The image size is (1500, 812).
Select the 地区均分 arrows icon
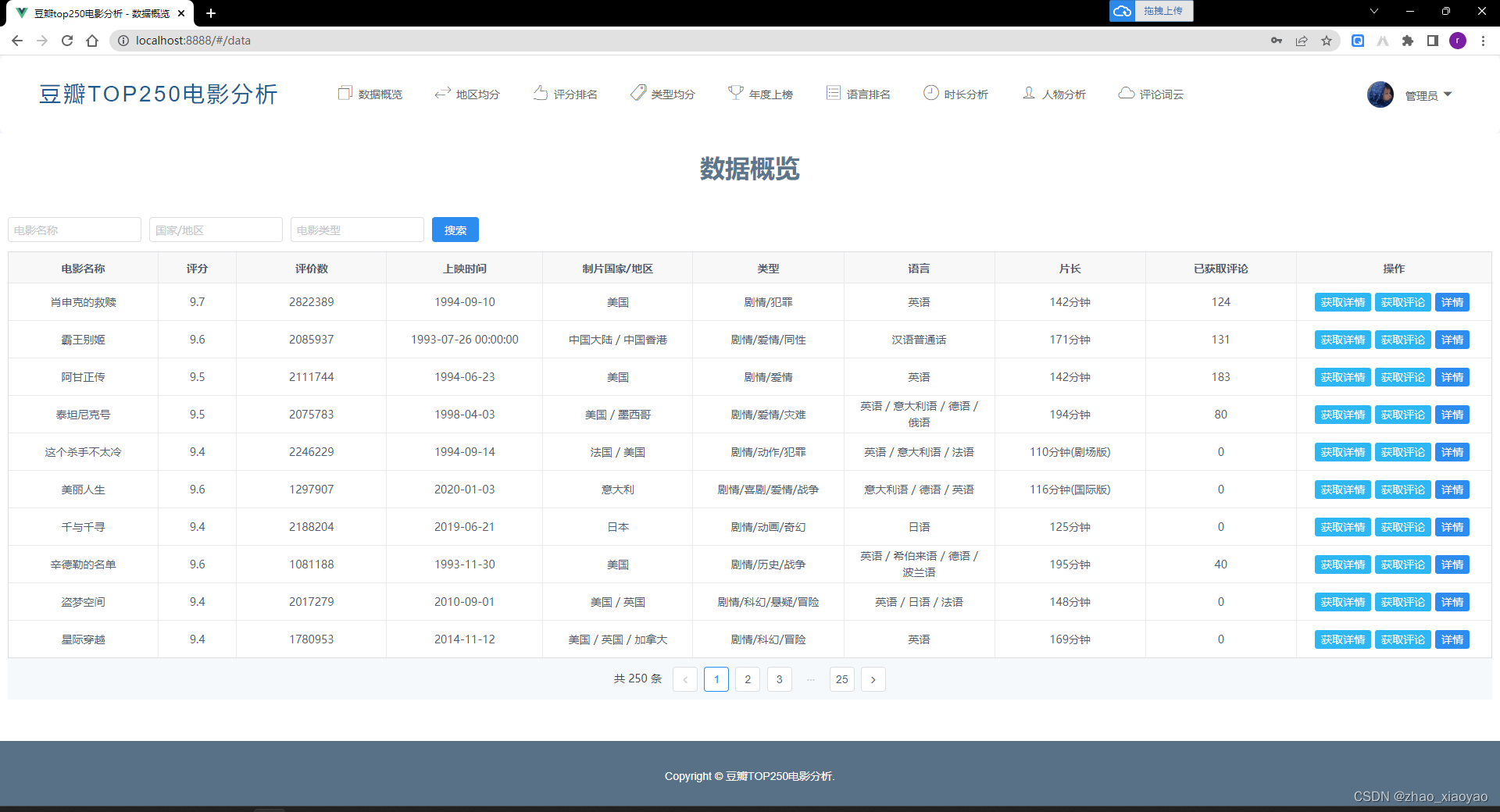441,93
